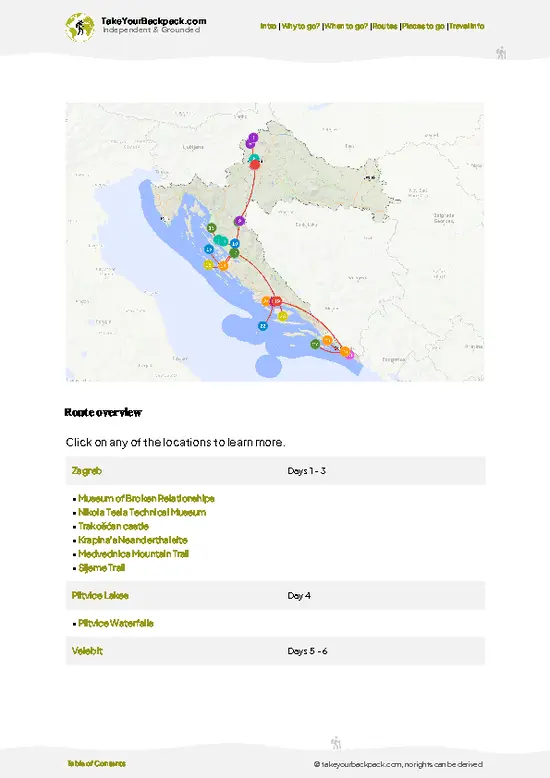The width and height of the screenshot is (550, 778).
Task: Open Medvednica Mountain Trail link
Action: click(134, 554)
